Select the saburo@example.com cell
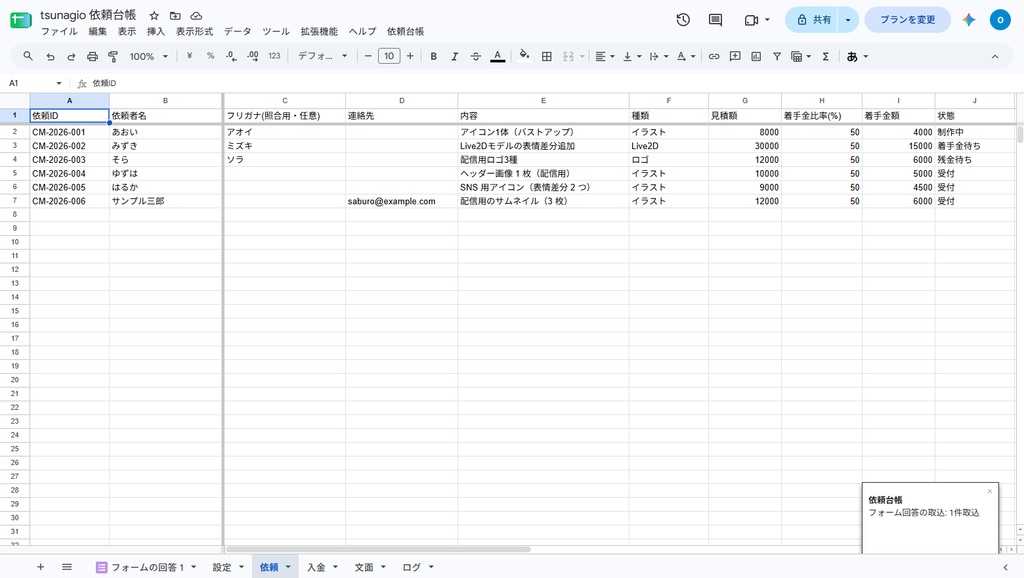This screenshot has height=578, width=1024. pyautogui.click(x=401, y=201)
